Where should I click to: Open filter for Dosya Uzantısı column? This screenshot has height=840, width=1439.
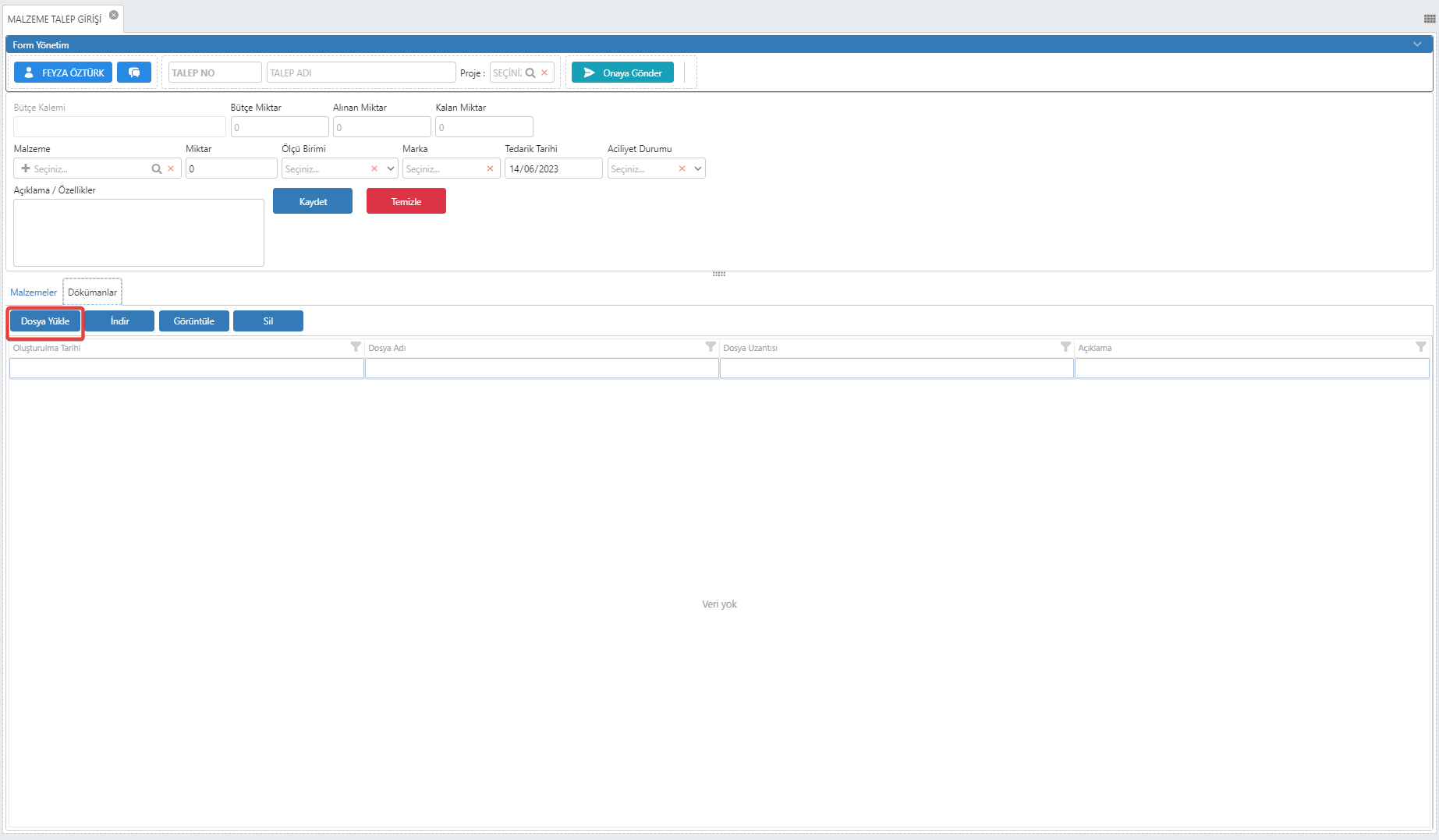1065,347
